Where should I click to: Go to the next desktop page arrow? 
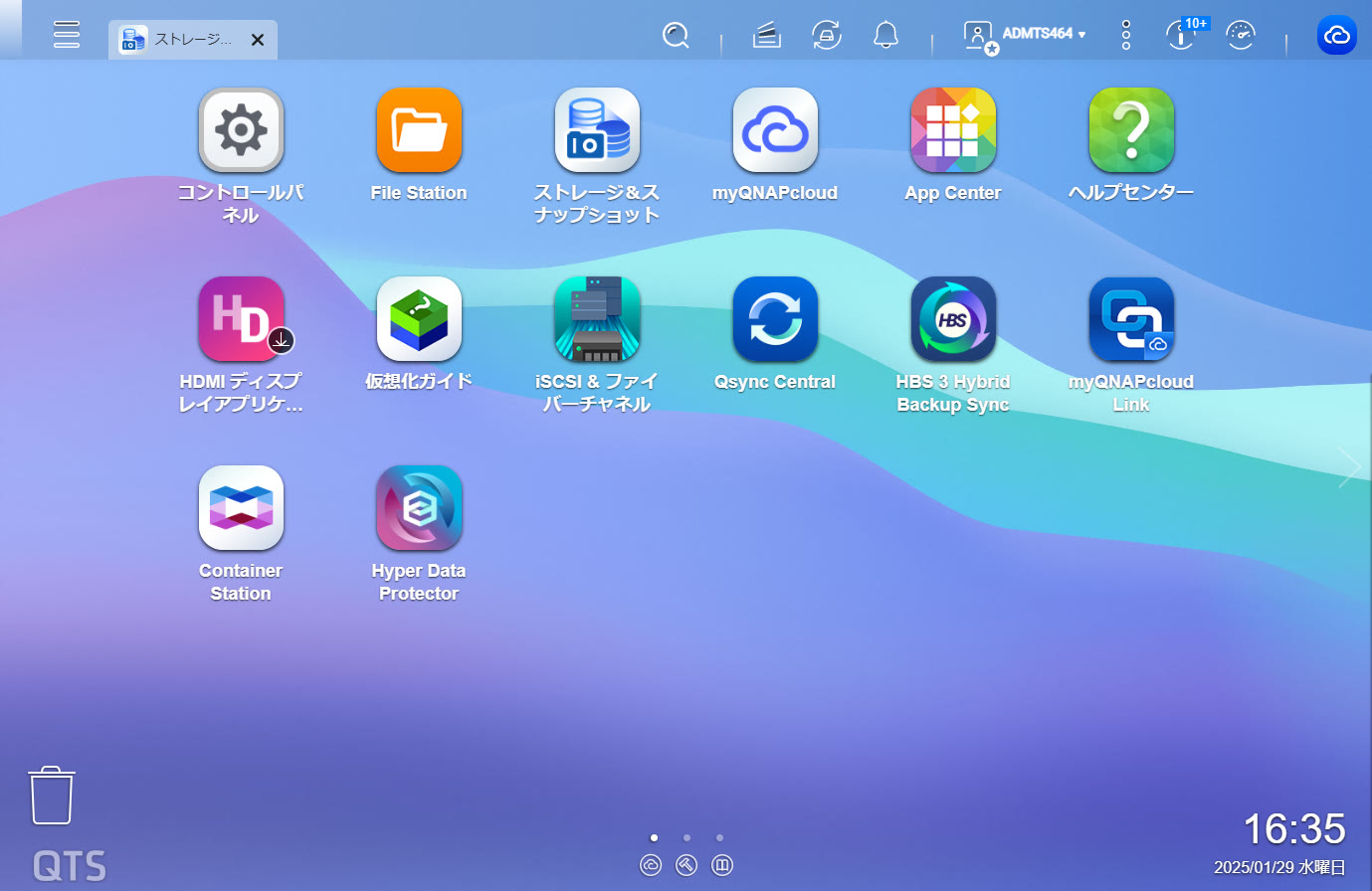[1349, 467]
